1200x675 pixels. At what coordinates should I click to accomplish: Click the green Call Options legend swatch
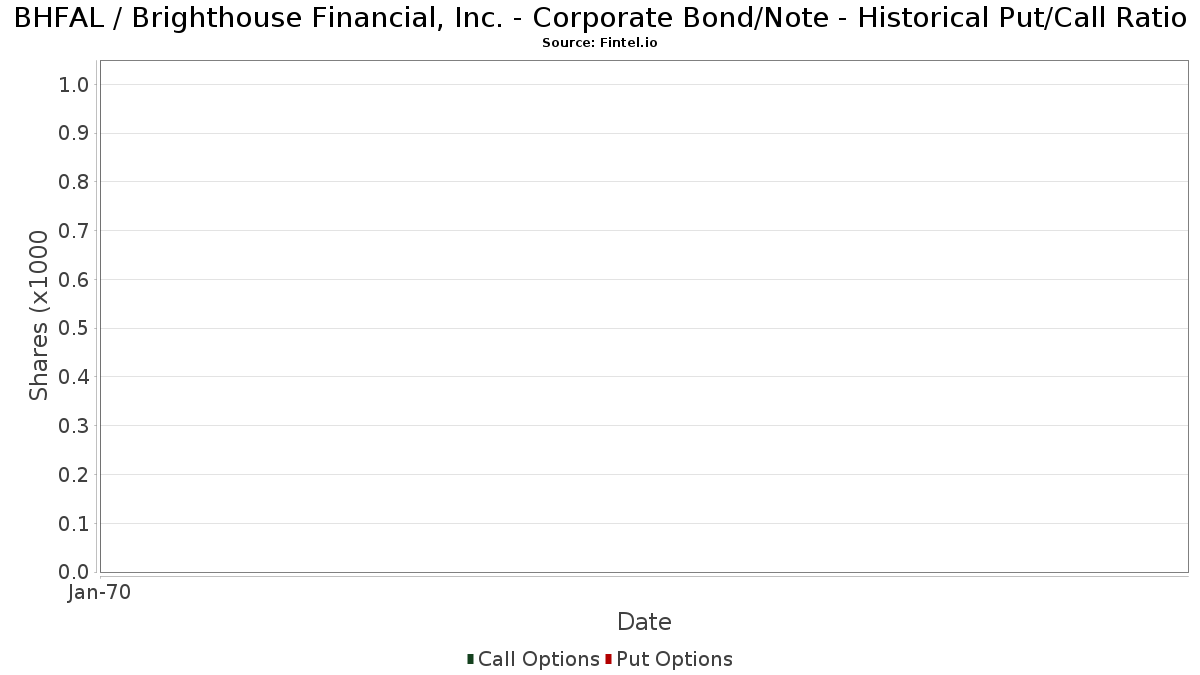pyautogui.click(x=470, y=659)
